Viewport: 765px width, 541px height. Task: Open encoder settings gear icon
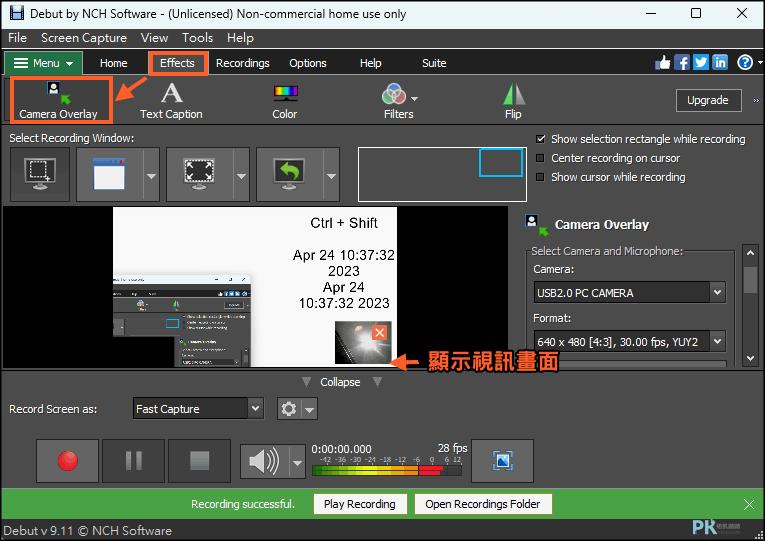click(x=289, y=409)
